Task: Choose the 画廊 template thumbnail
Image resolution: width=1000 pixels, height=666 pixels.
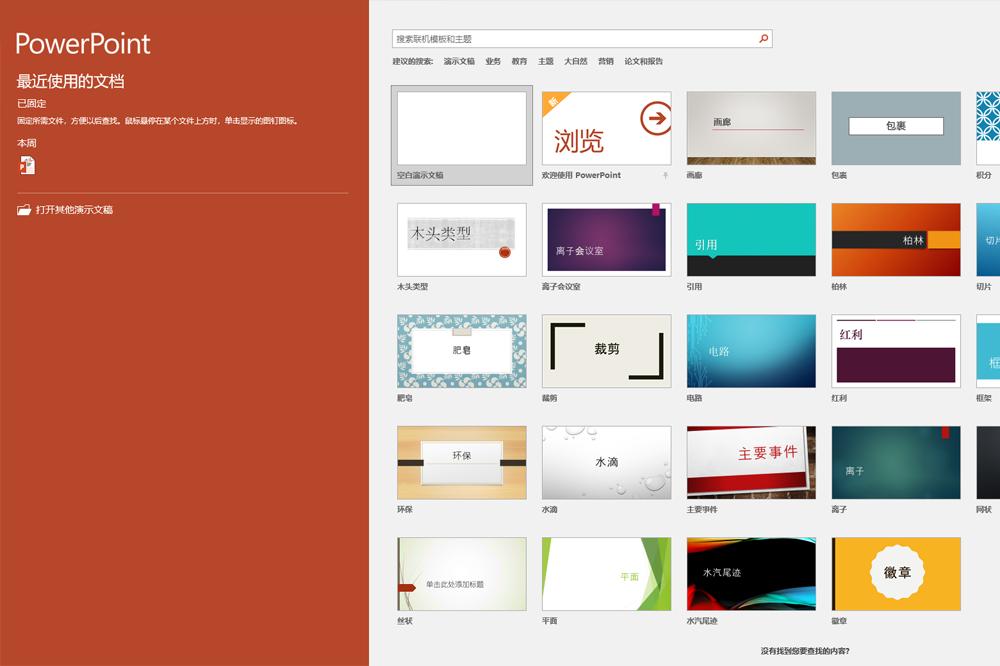Action: click(x=751, y=128)
